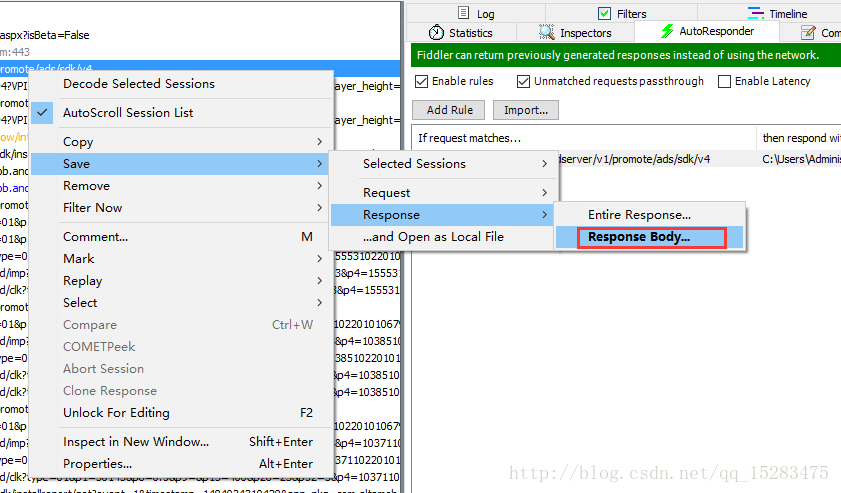
Task: Open the Properties... menu item
Action: [x=181, y=463]
